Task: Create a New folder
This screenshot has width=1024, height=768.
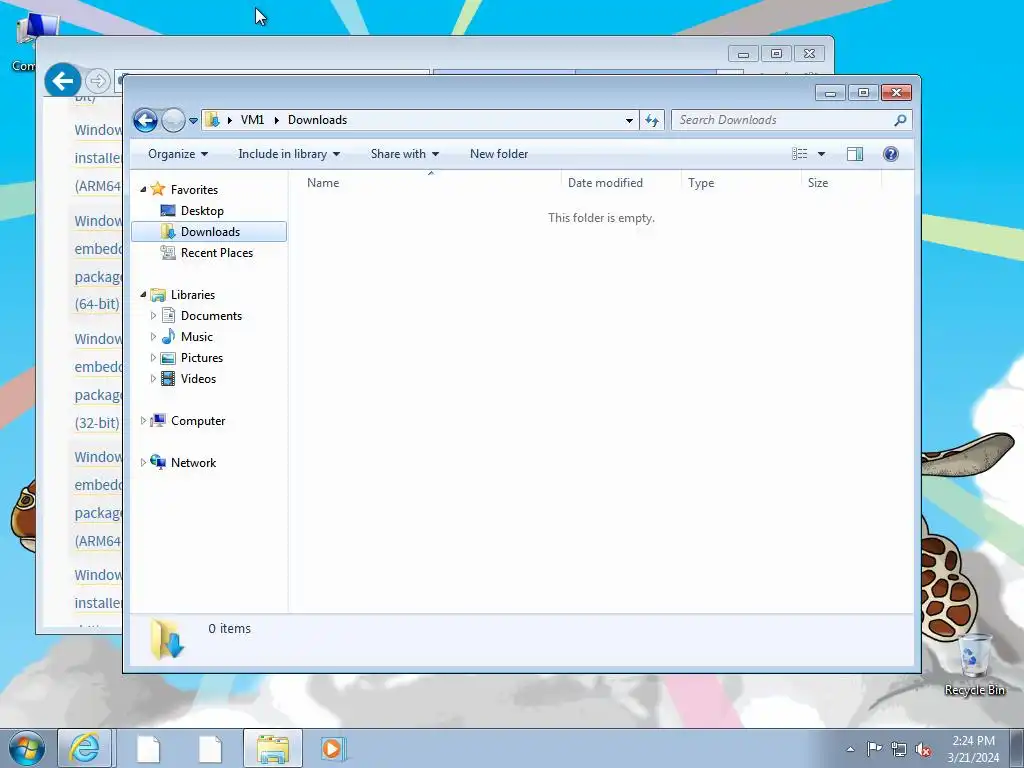Action: 499,154
